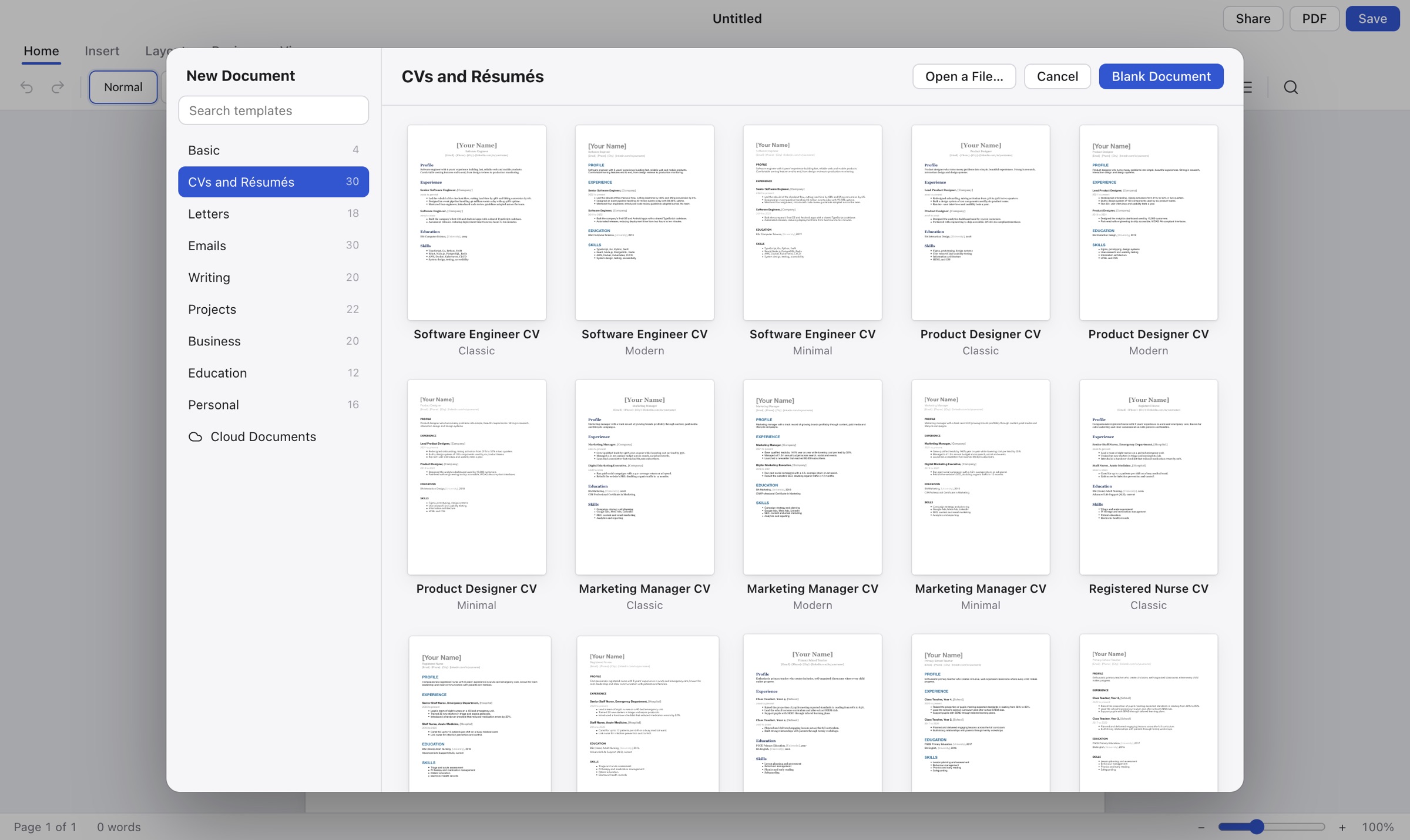Click the search magnifier icon in toolbar
The height and width of the screenshot is (840, 1410).
(x=1291, y=87)
